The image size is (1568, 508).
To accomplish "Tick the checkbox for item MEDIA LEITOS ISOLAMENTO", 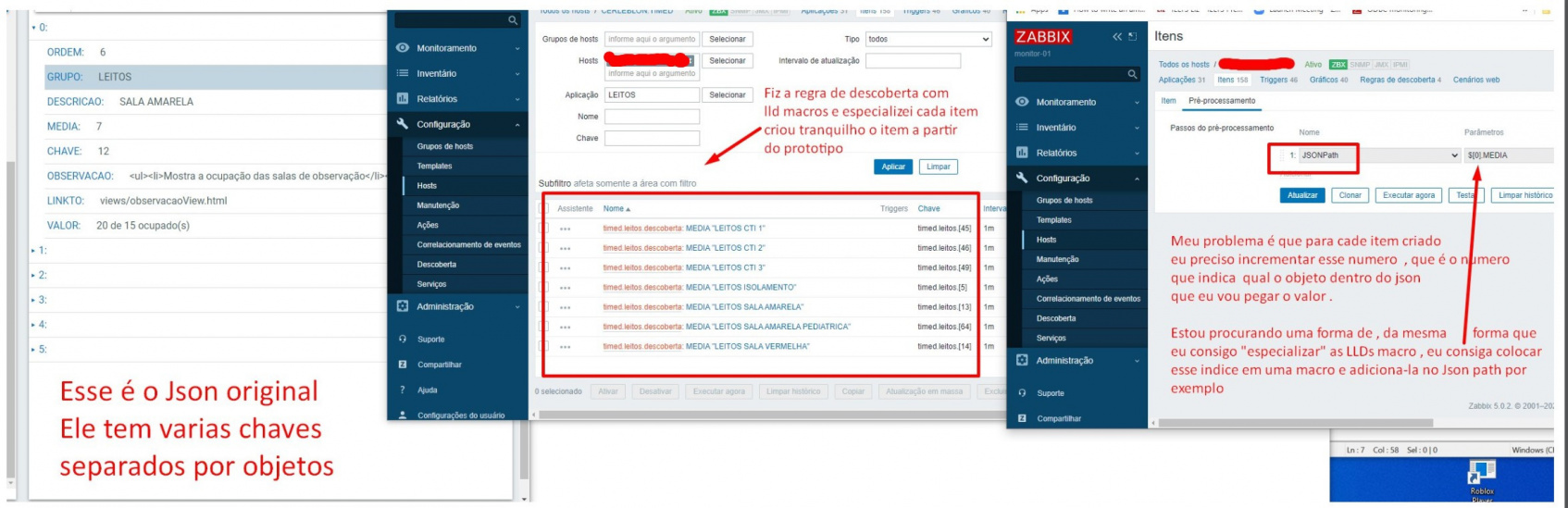I will click(x=543, y=287).
